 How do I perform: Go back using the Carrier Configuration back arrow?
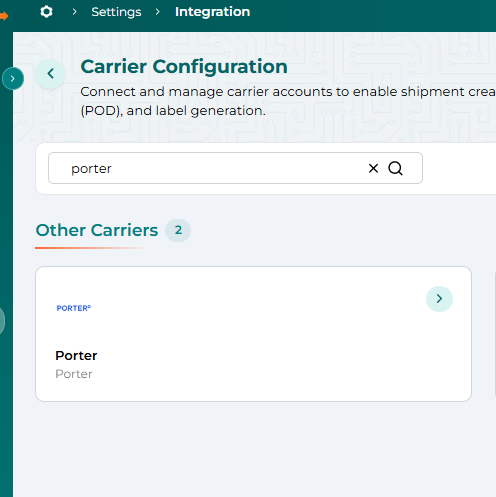[x=50, y=74]
